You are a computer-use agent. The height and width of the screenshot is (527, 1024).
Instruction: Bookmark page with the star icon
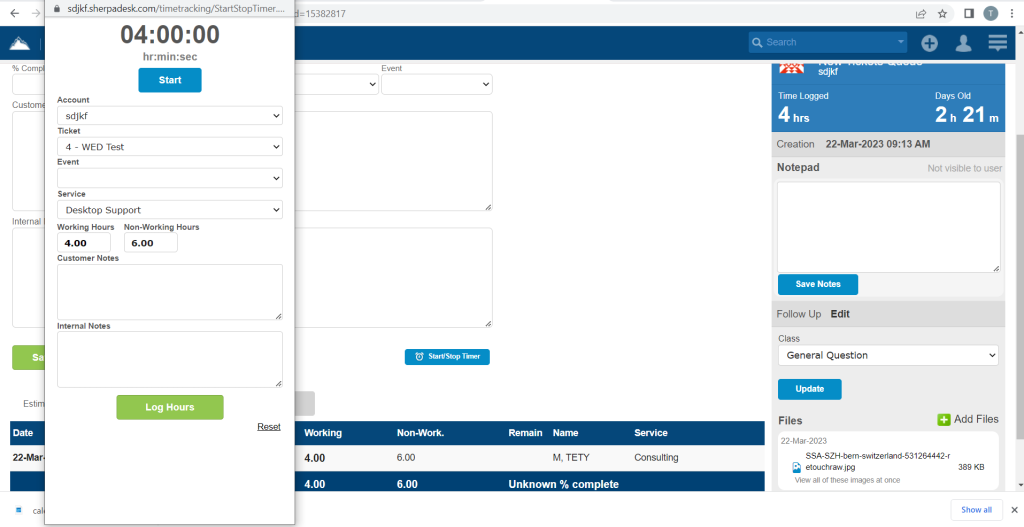pos(942,13)
